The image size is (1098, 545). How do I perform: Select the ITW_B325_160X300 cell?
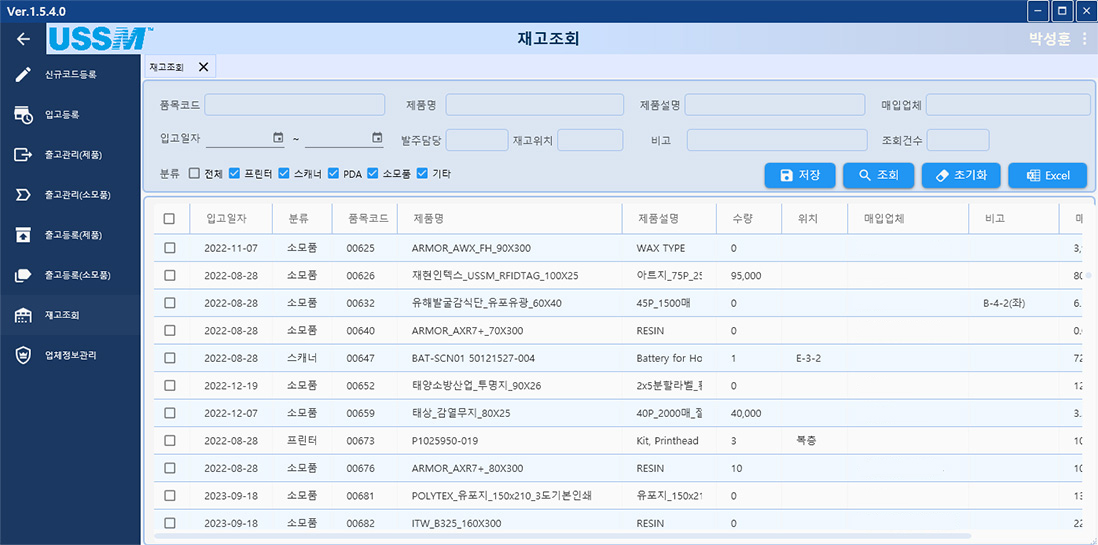point(457,523)
